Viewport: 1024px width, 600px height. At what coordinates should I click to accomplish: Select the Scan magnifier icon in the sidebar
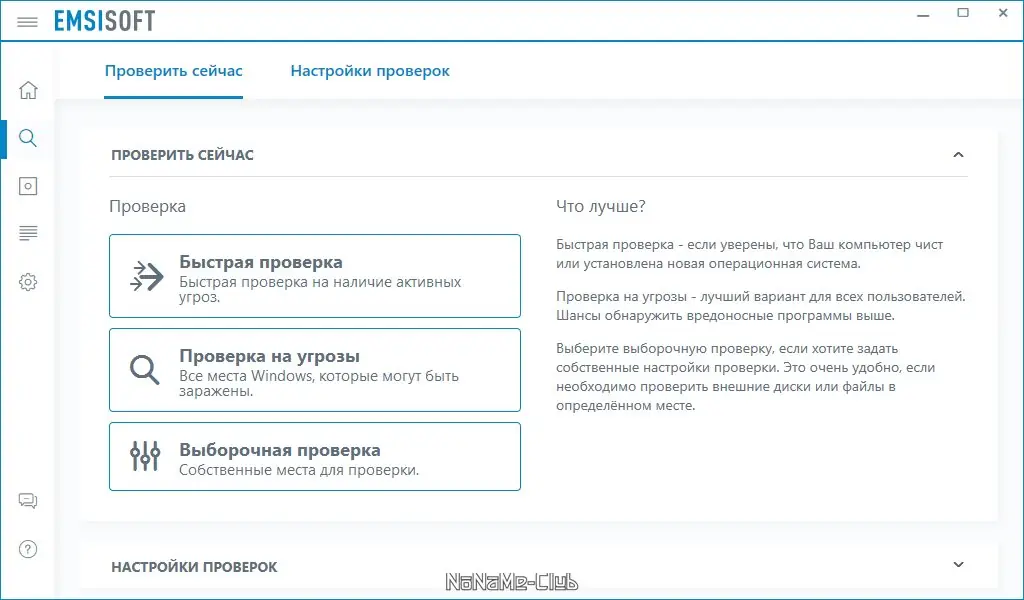(x=27, y=138)
